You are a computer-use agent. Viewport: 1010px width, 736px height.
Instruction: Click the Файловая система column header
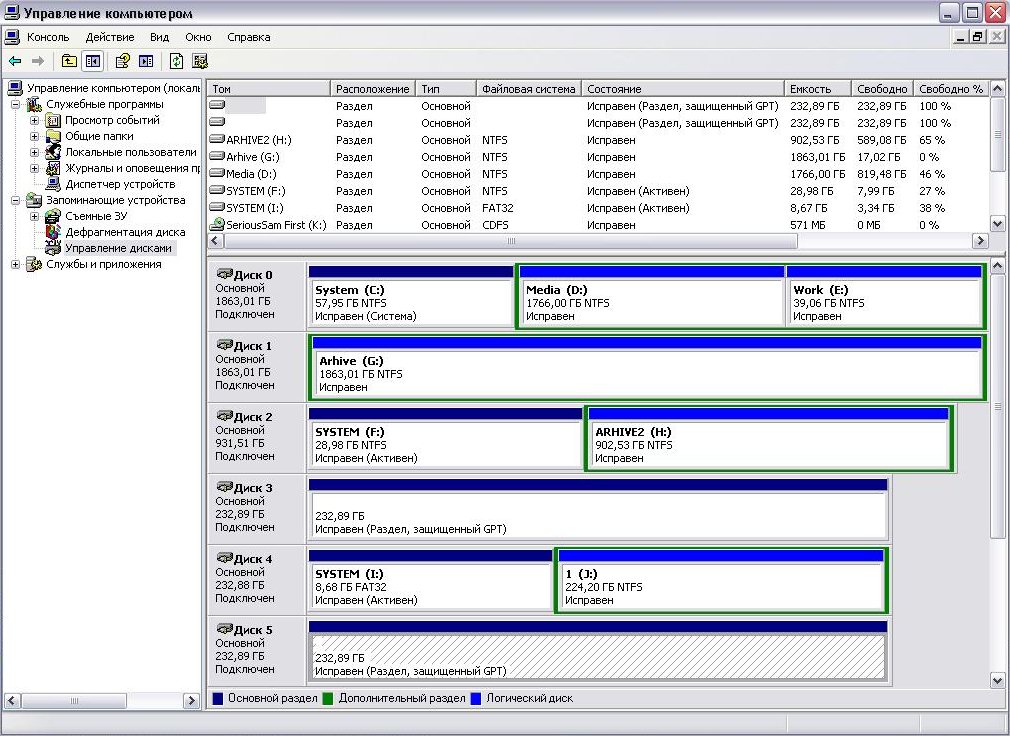[x=528, y=89]
